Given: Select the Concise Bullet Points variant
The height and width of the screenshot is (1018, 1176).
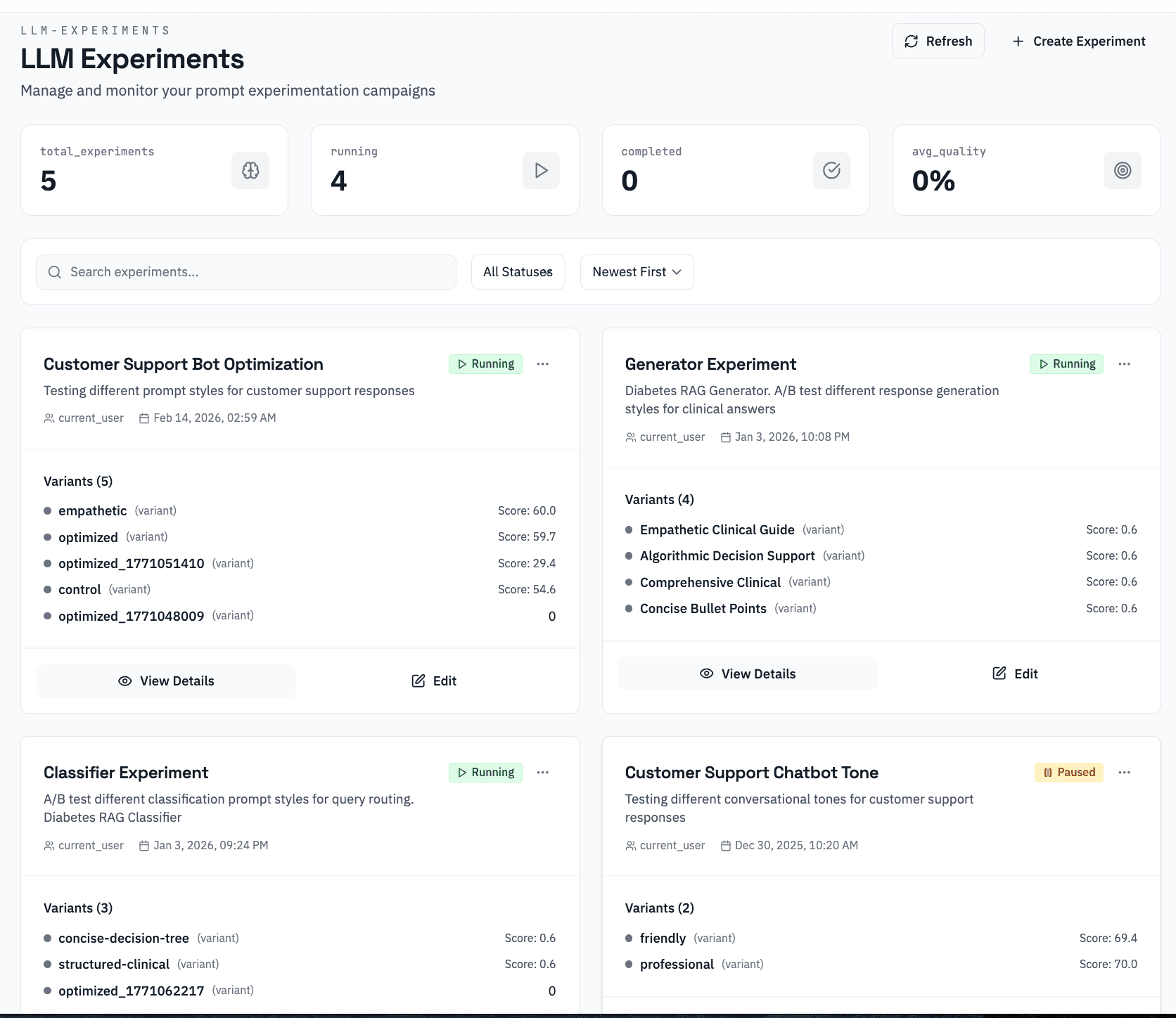Looking at the screenshot, I should [703, 609].
